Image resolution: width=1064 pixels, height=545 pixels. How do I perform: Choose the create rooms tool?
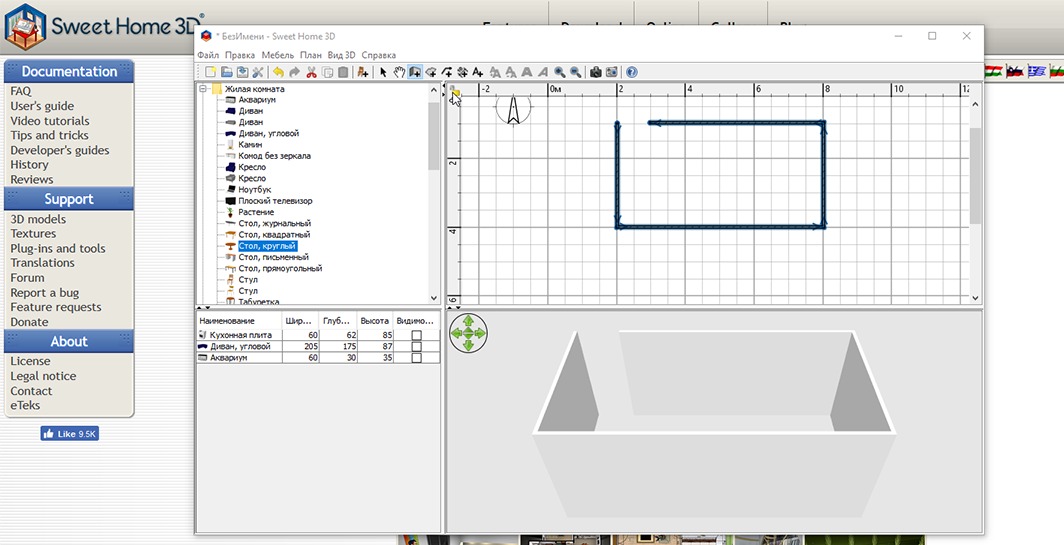(431, 72)
